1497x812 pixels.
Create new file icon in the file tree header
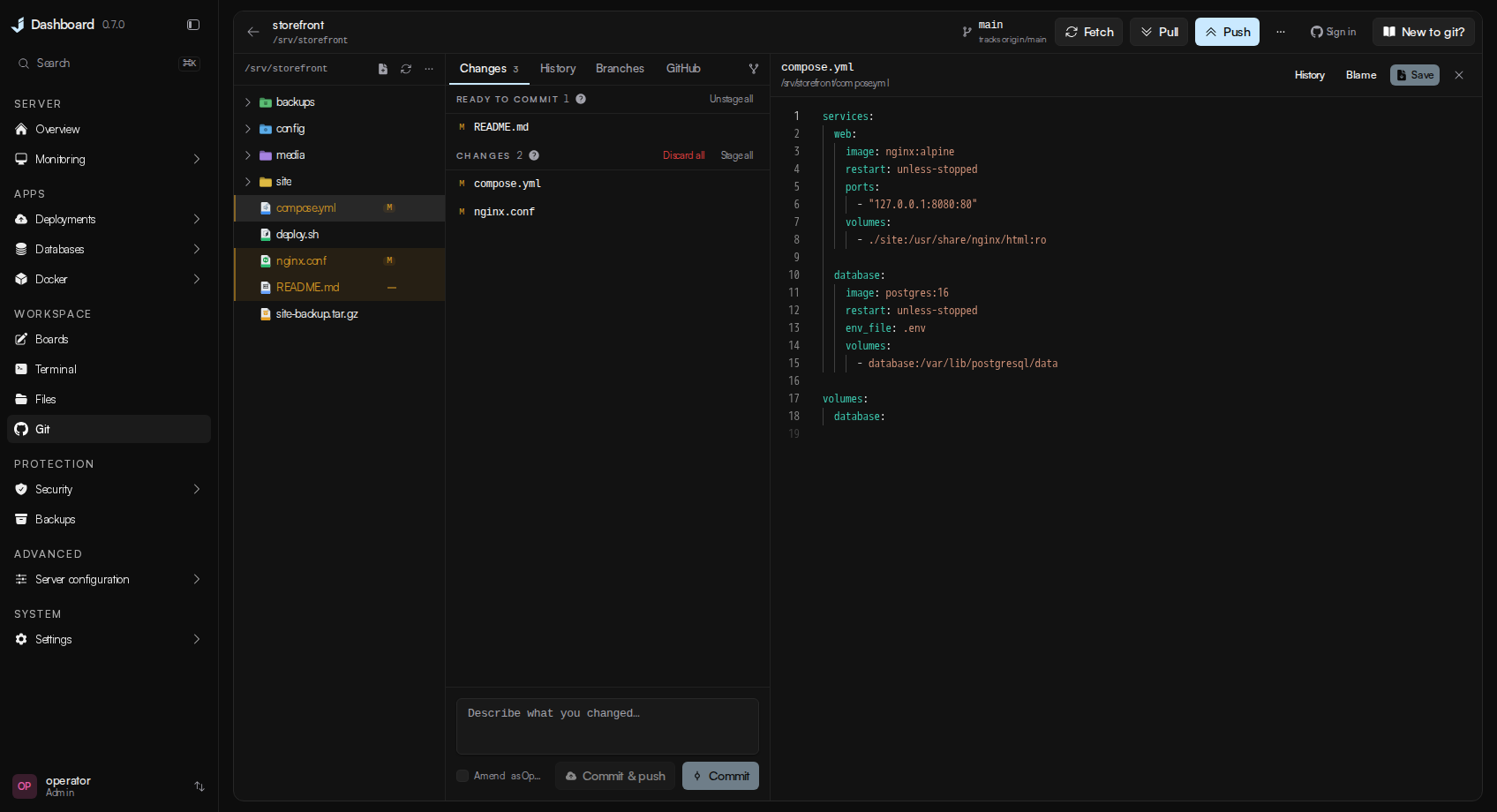[383, 69]
